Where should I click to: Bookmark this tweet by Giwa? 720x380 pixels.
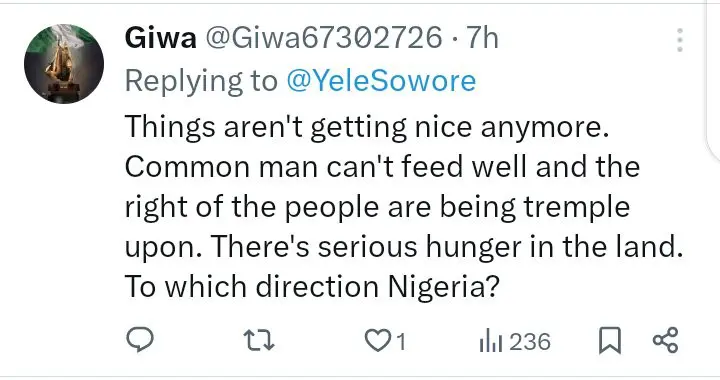[610, 341]
